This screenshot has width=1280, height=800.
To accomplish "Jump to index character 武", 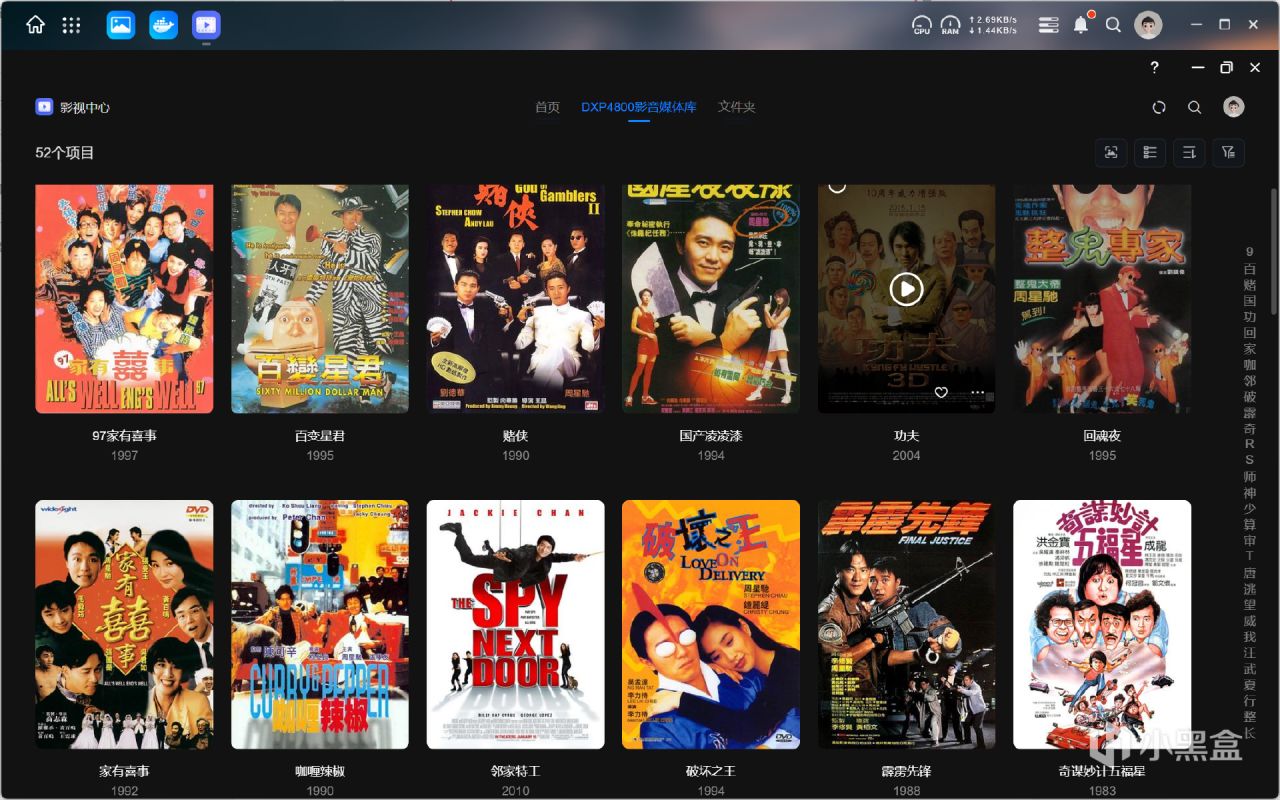I will coord(1249,668).
